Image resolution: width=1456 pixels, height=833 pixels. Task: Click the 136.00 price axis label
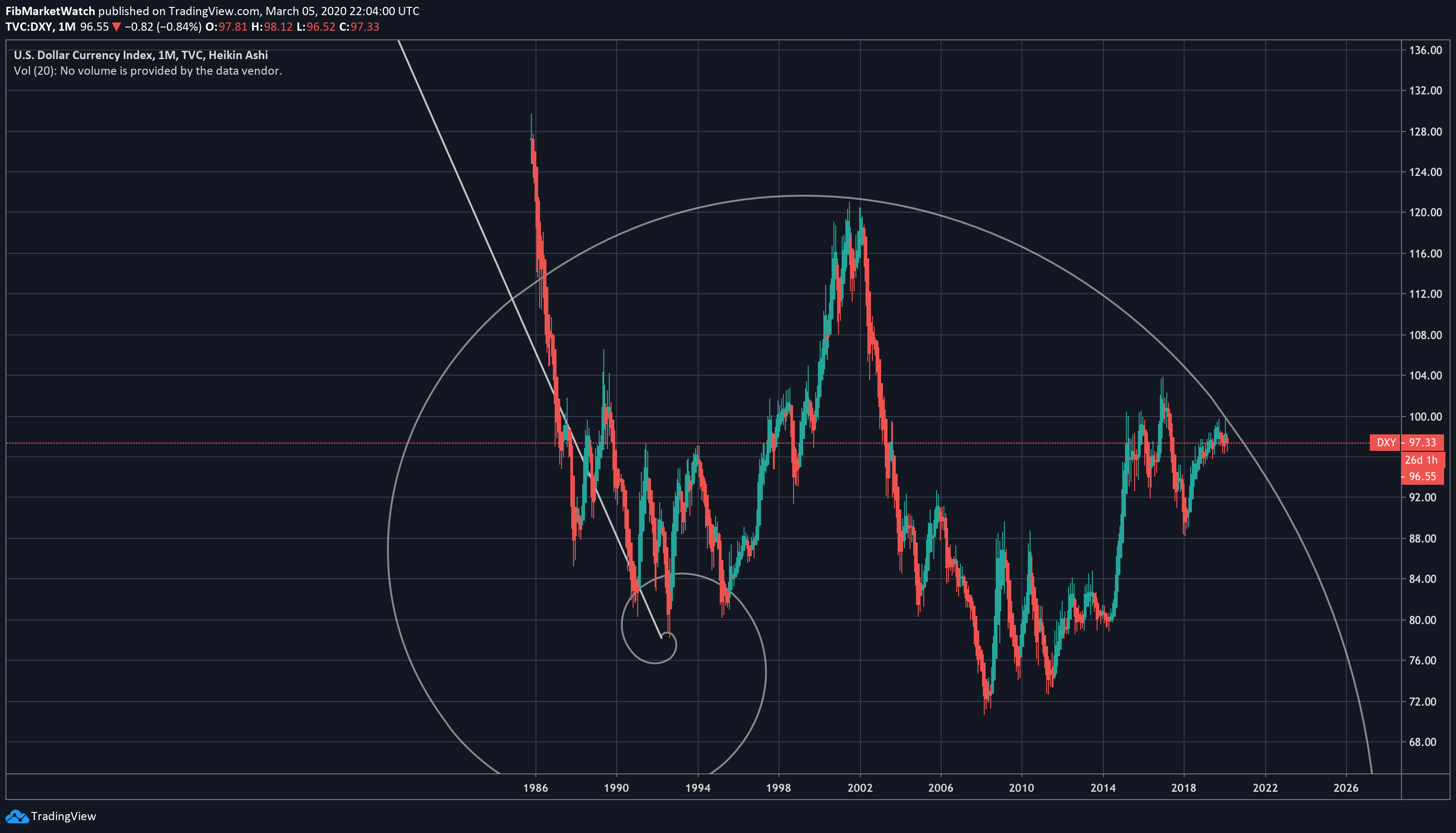[x=1425, y=50]
